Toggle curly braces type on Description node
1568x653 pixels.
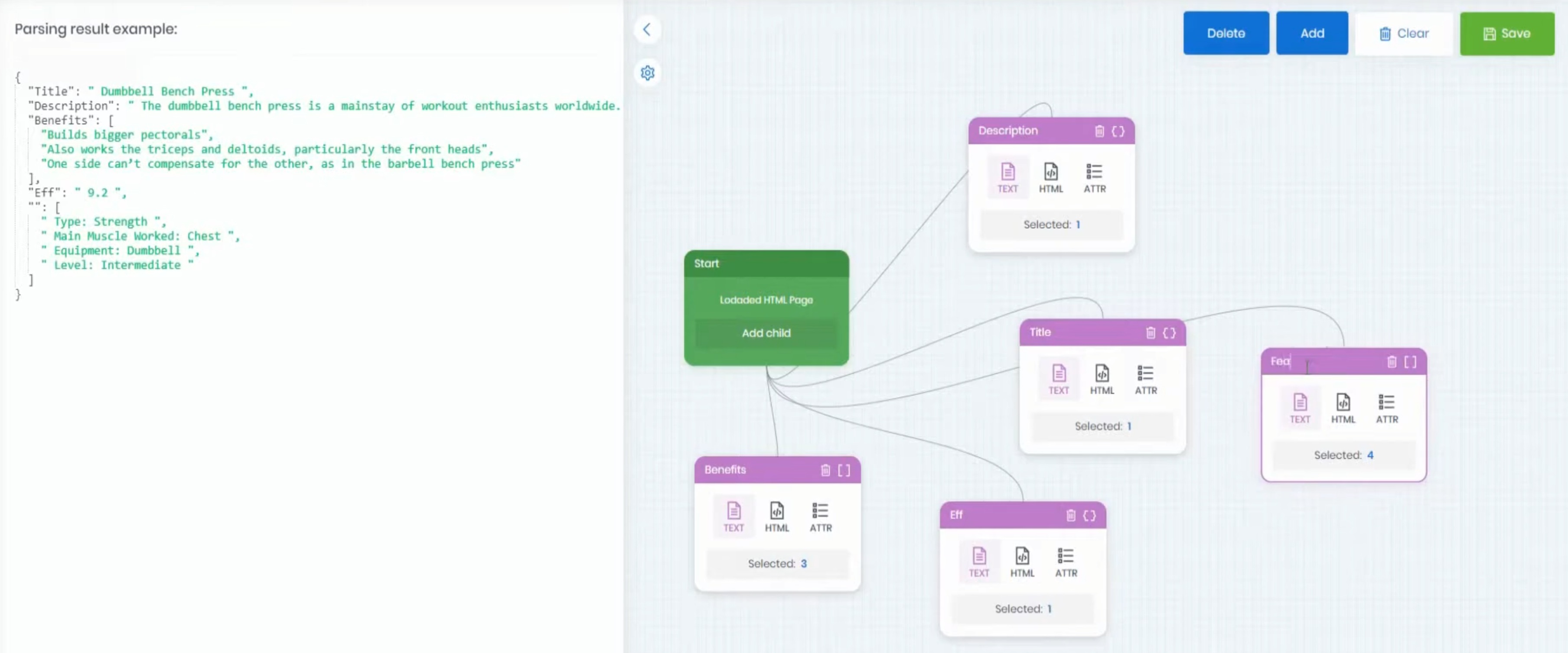[1118, 131]
